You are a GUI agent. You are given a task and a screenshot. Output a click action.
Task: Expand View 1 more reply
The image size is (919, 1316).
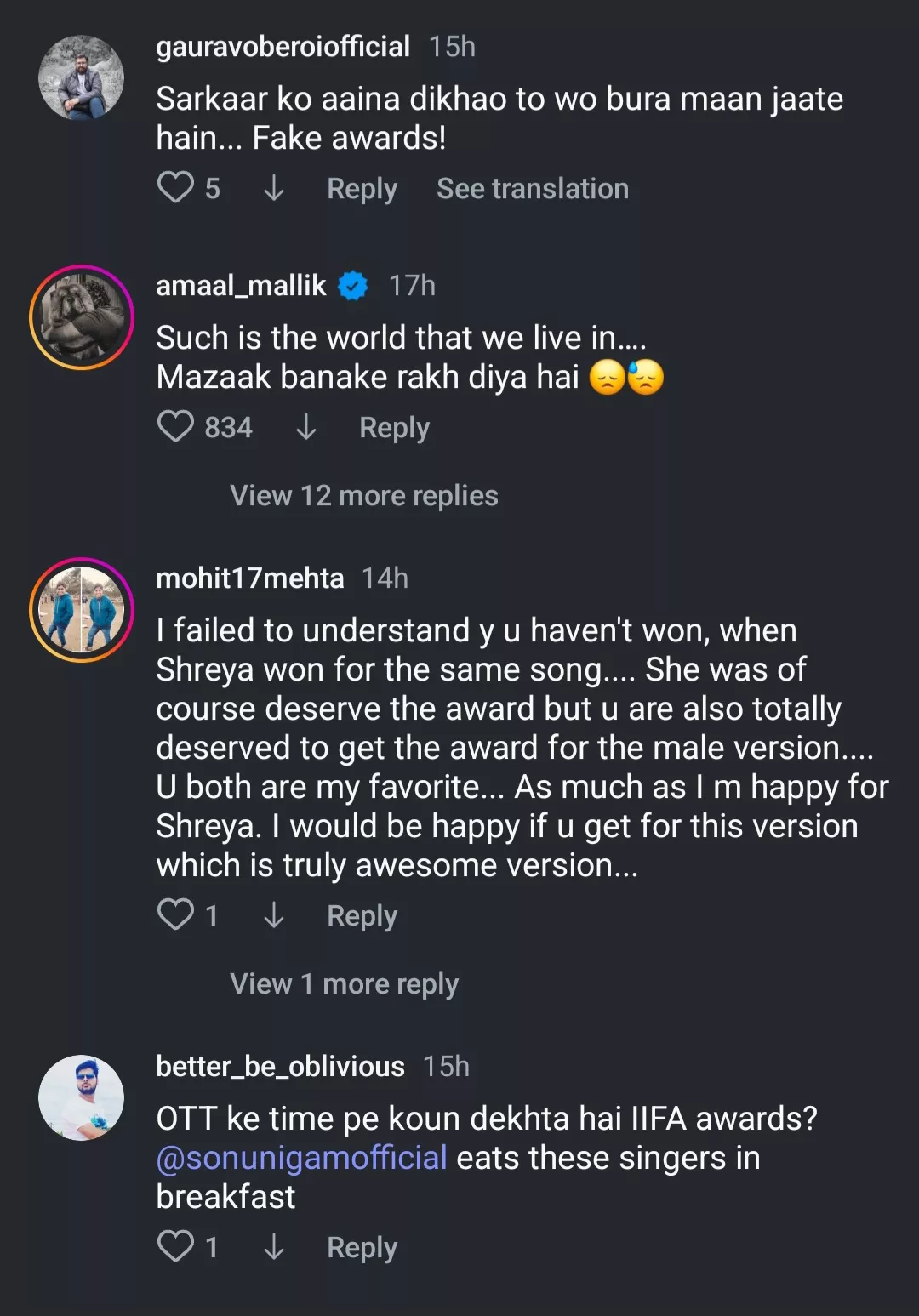coord(344,983)
